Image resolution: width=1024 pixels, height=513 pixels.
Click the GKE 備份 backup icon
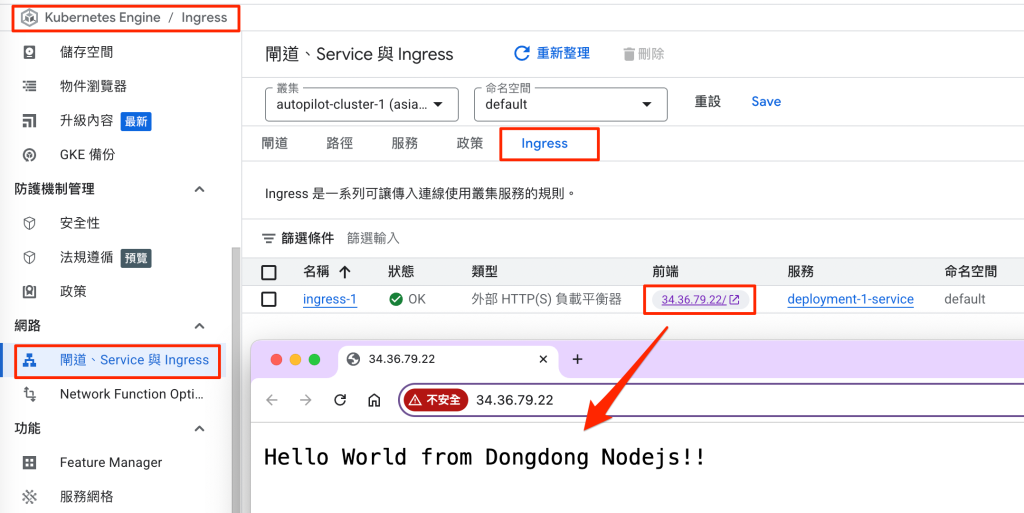tap(29, 155)
